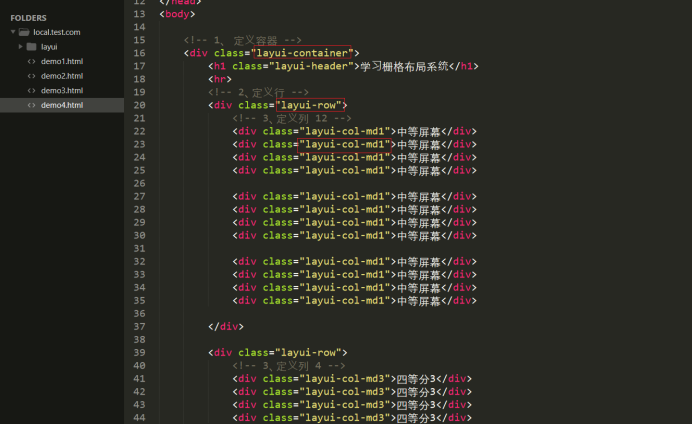
Task: Collapse the local.test.com folder arrow
Action: pyautogui.click(x=13, y=32)
